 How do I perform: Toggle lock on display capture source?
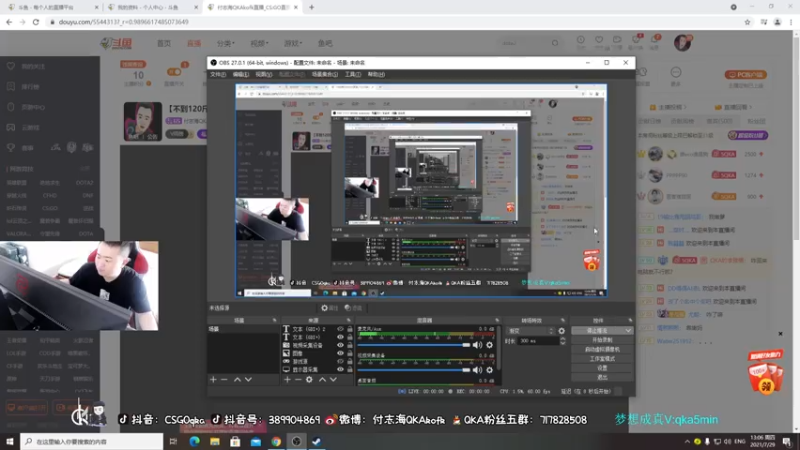(x=350, y=369)
